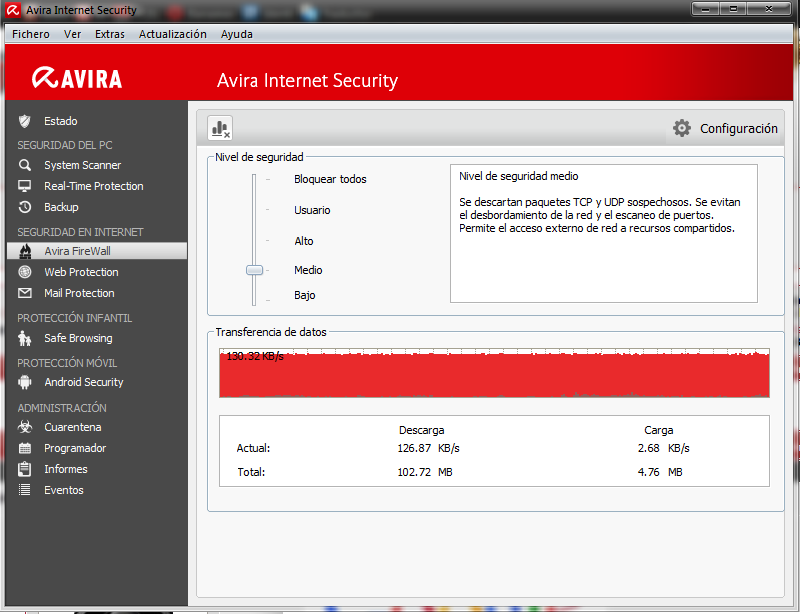
Task: Click the Programador calendar icon
Action: point(24,448)
